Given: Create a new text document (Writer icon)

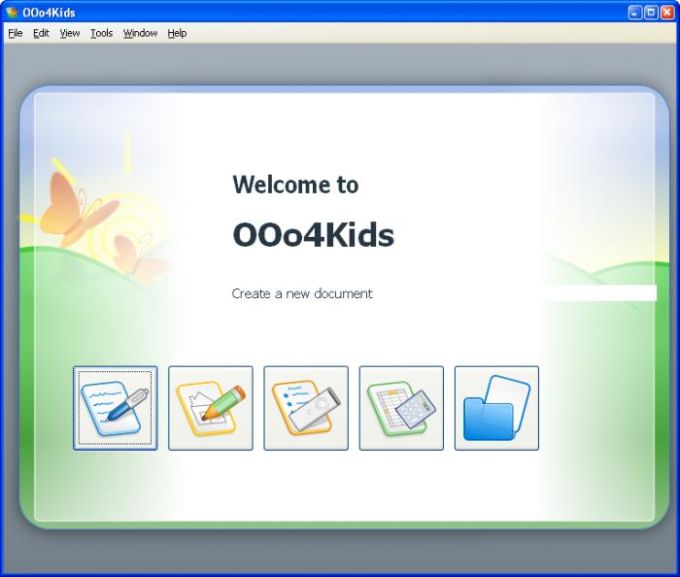Looking at the screenshot, I should tap(115, 408).
